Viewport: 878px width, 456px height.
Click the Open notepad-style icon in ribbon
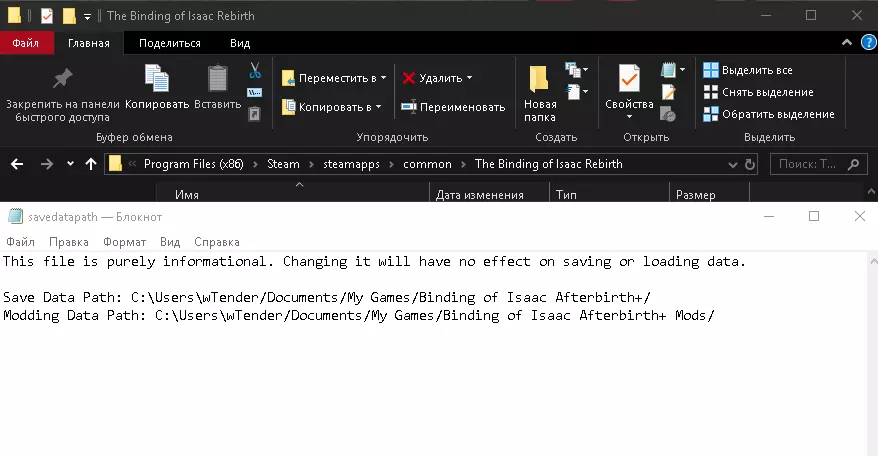(668, 70)
